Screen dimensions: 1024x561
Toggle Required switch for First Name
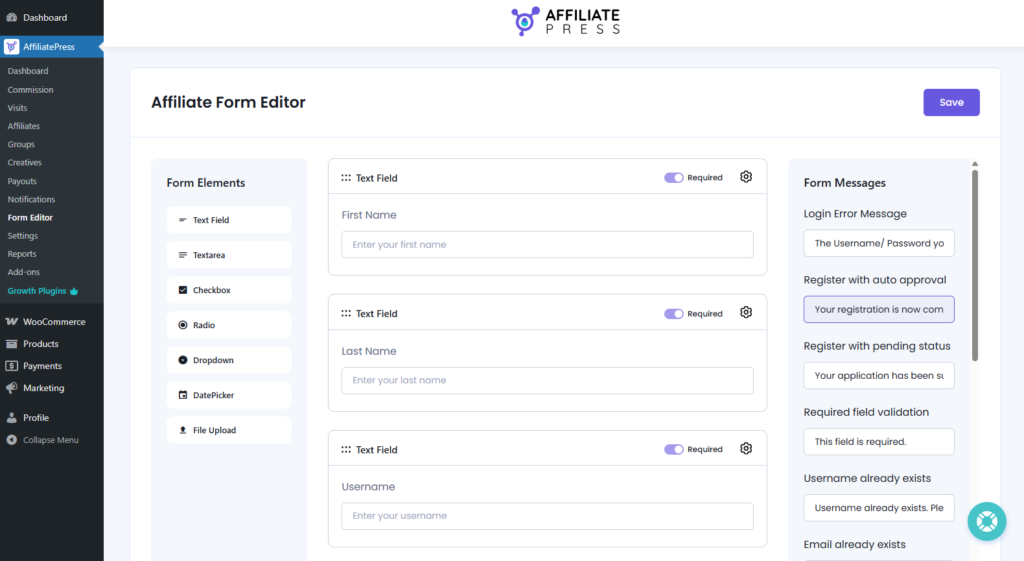pos(673,178)
